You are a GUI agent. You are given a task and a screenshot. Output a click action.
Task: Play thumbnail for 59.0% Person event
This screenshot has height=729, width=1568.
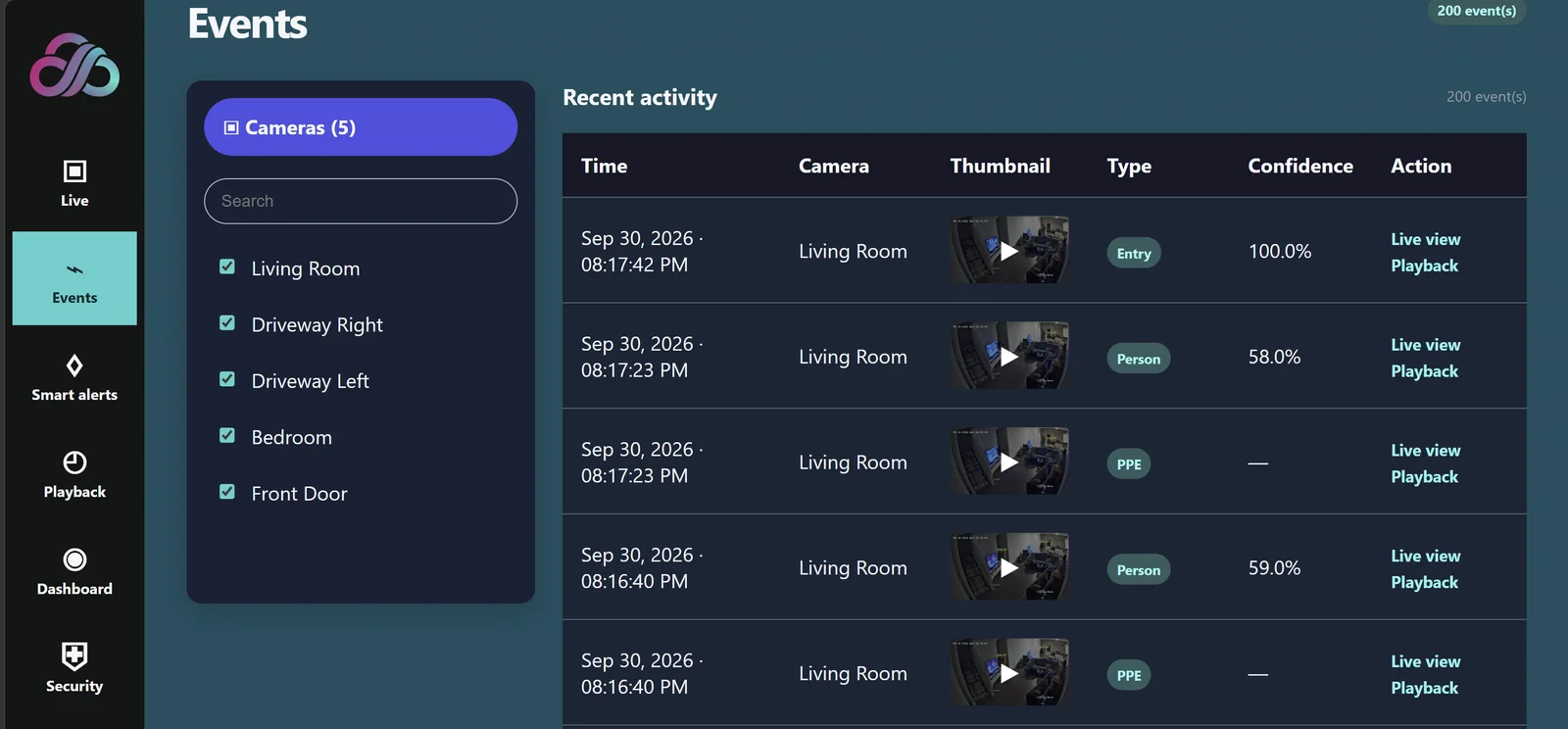pos(1009,567)
